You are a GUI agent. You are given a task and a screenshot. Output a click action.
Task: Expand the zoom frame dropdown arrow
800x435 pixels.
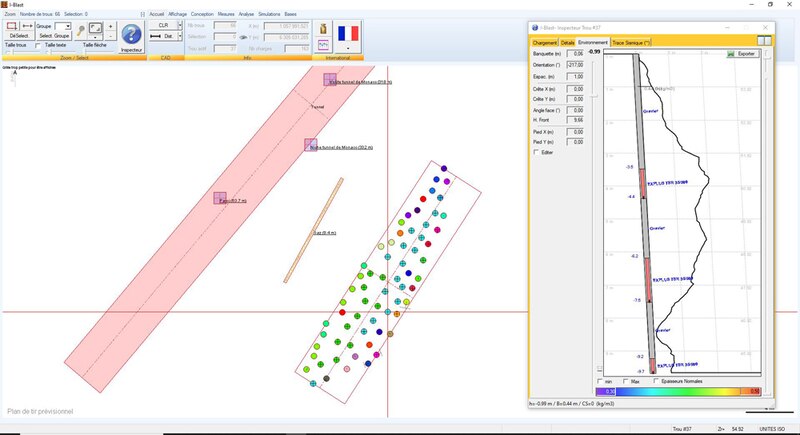point(95,37)
